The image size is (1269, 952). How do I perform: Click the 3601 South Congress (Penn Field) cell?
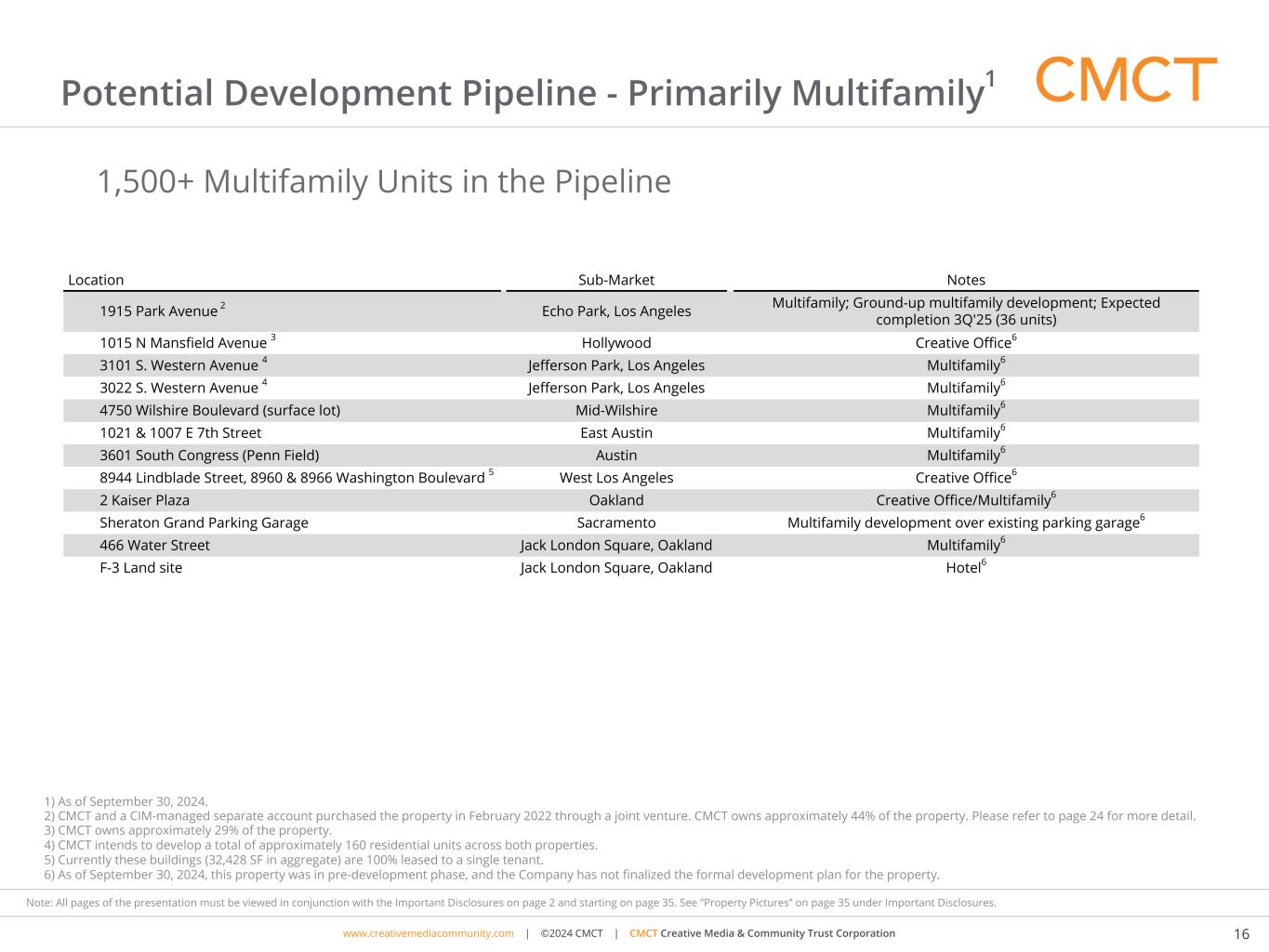(x=209, y=456)
